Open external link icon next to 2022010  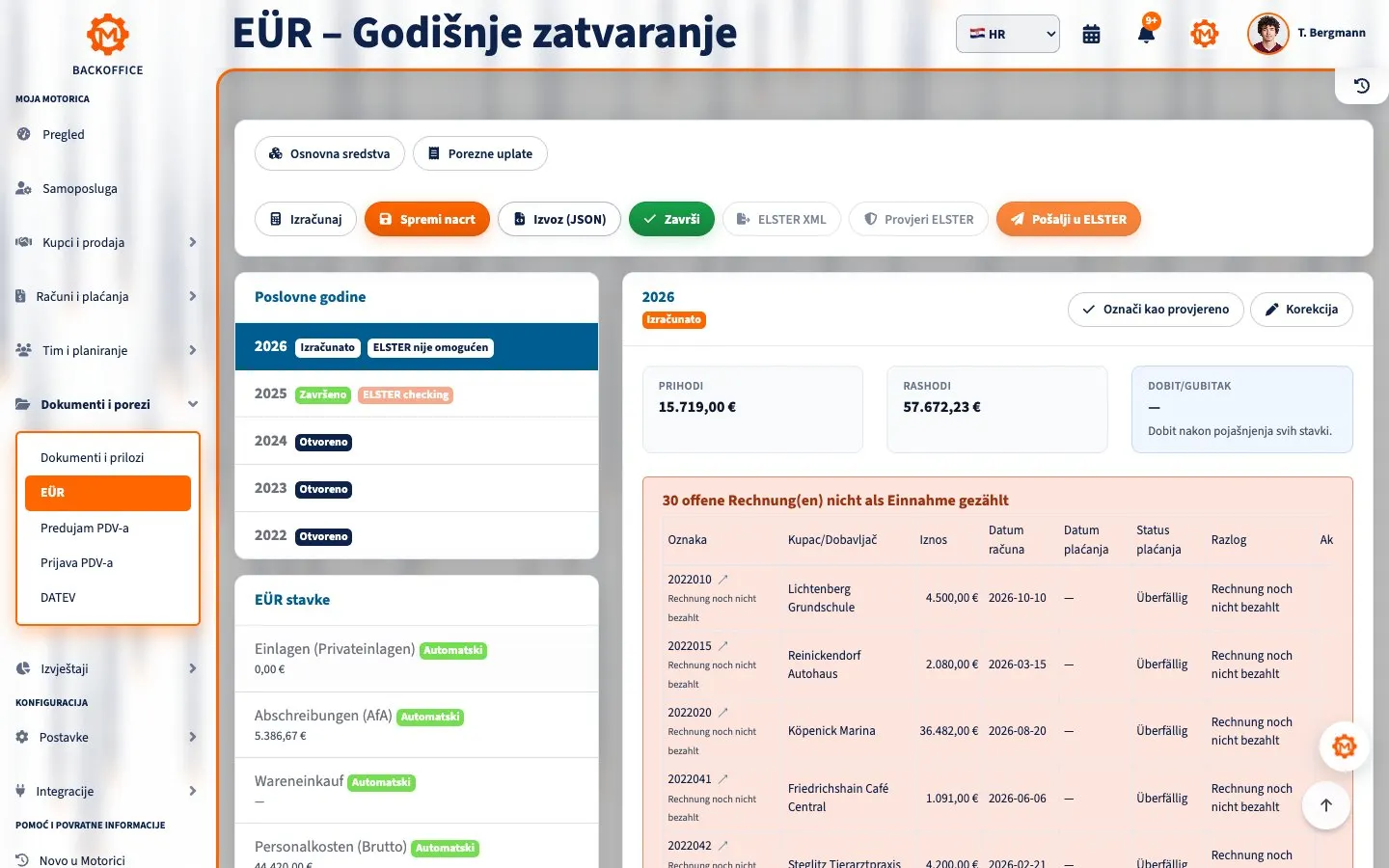coord(723,580)
